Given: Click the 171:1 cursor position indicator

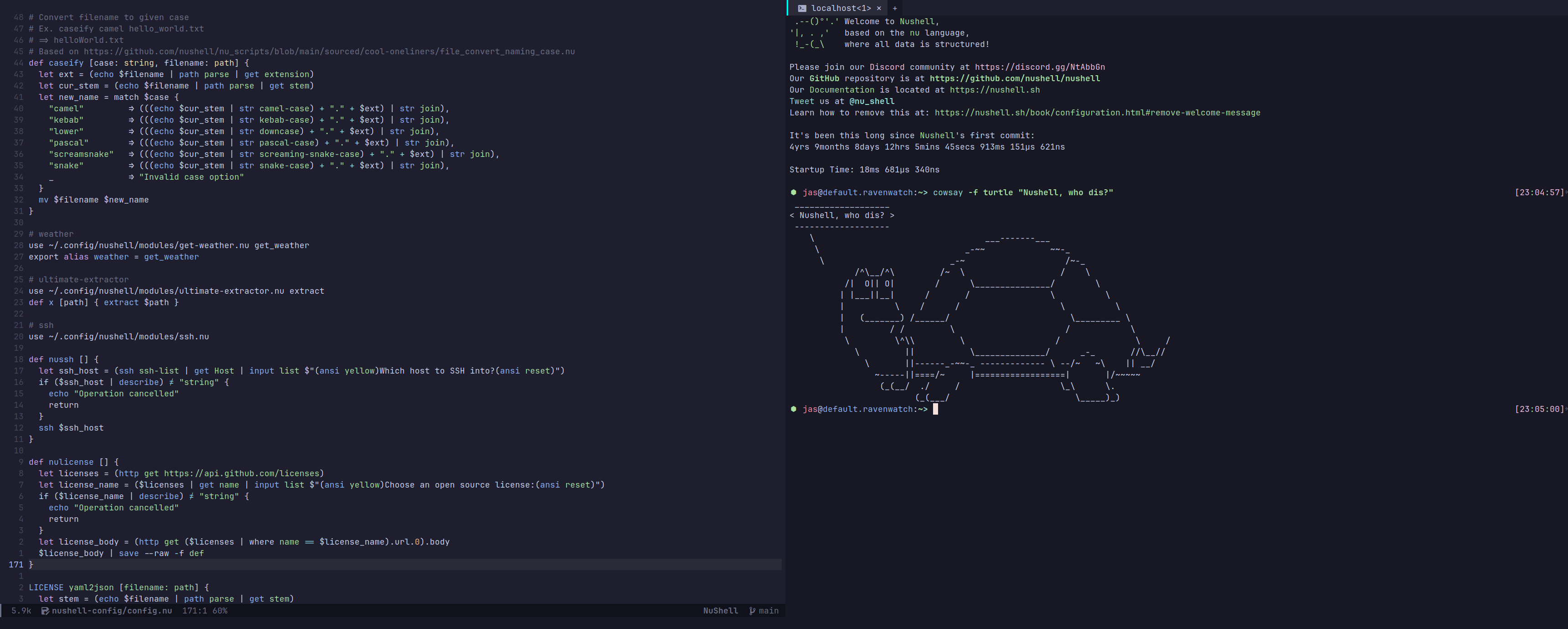Looking at the screenshot, I should pos(194,611).
